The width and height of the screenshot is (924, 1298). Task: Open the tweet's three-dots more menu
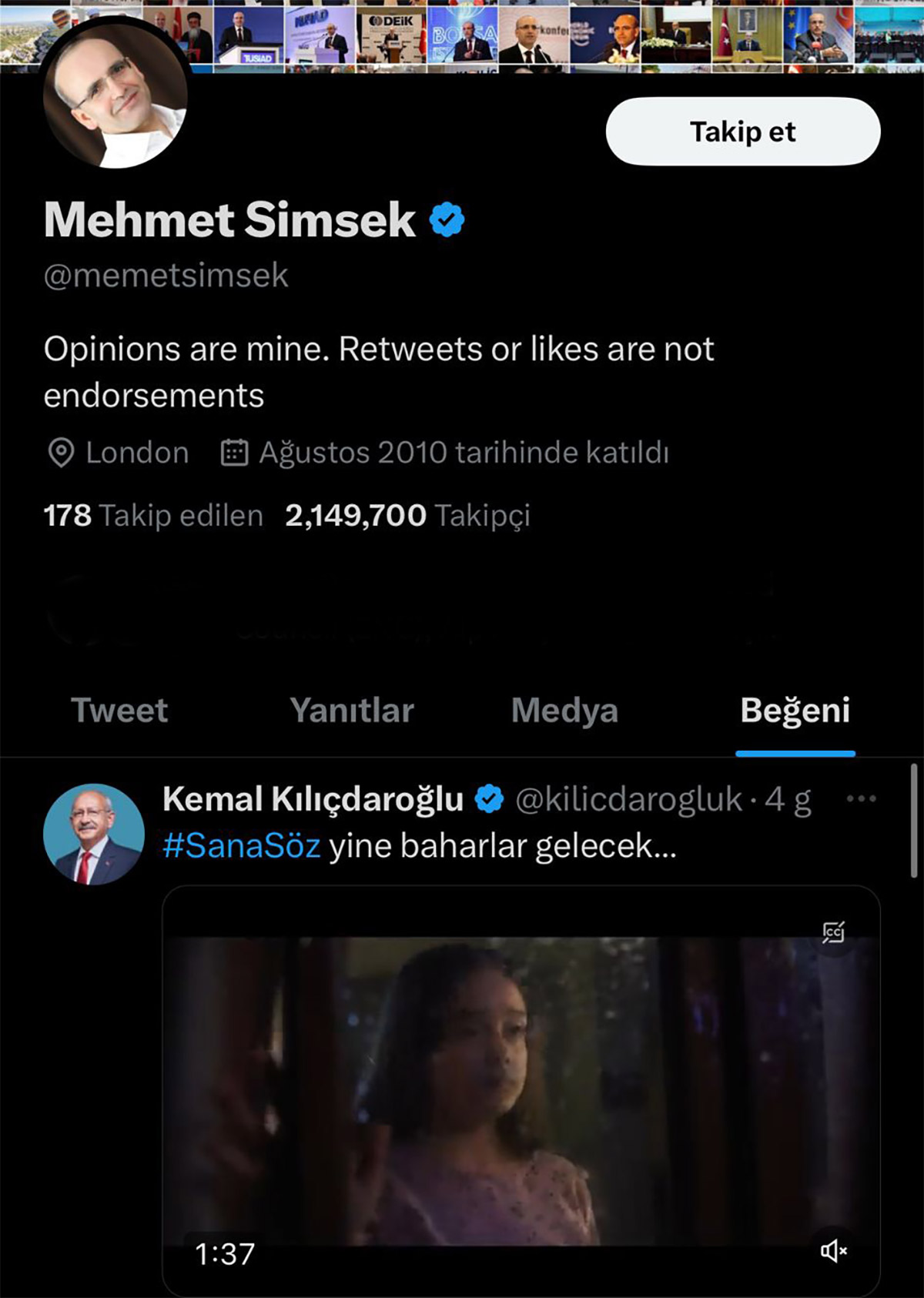click(861, 799)
